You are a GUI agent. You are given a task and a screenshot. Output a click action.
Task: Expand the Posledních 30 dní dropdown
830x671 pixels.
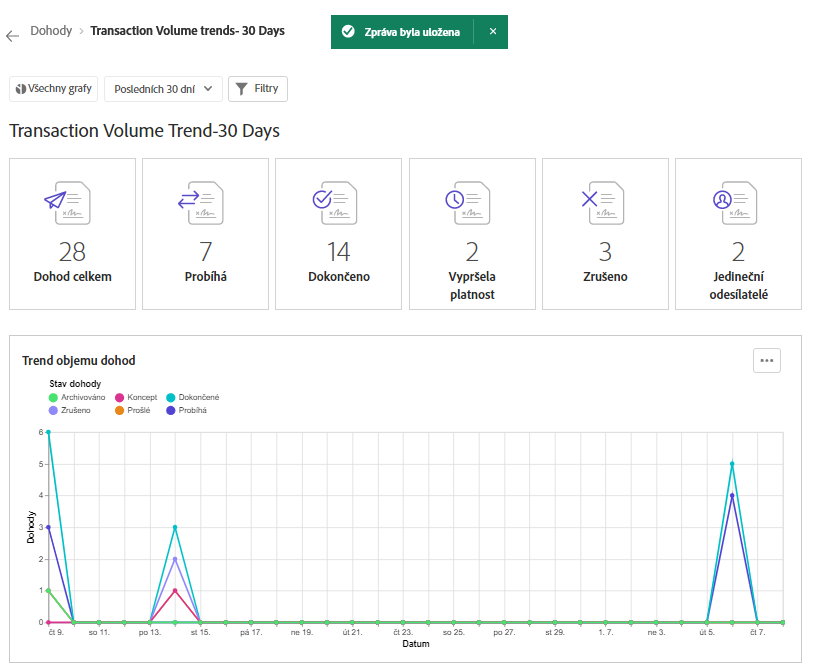tap(163, 89)
